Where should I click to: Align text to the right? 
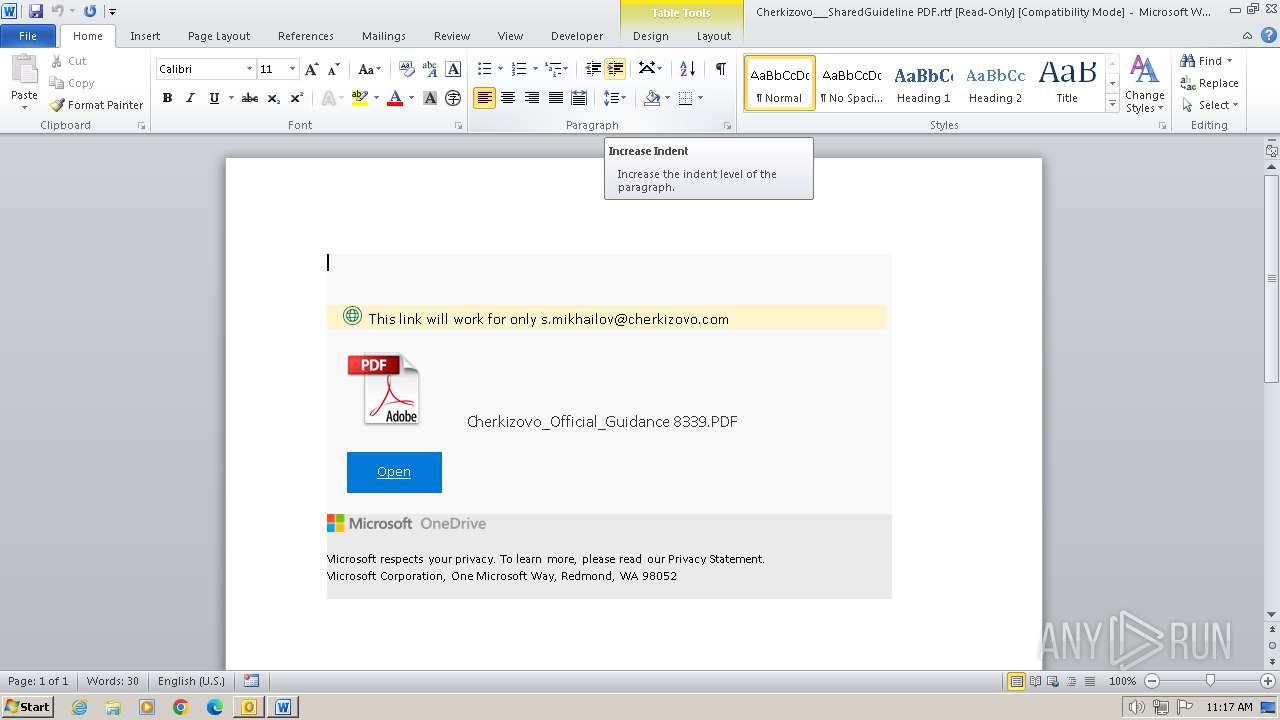coord(532,98)
